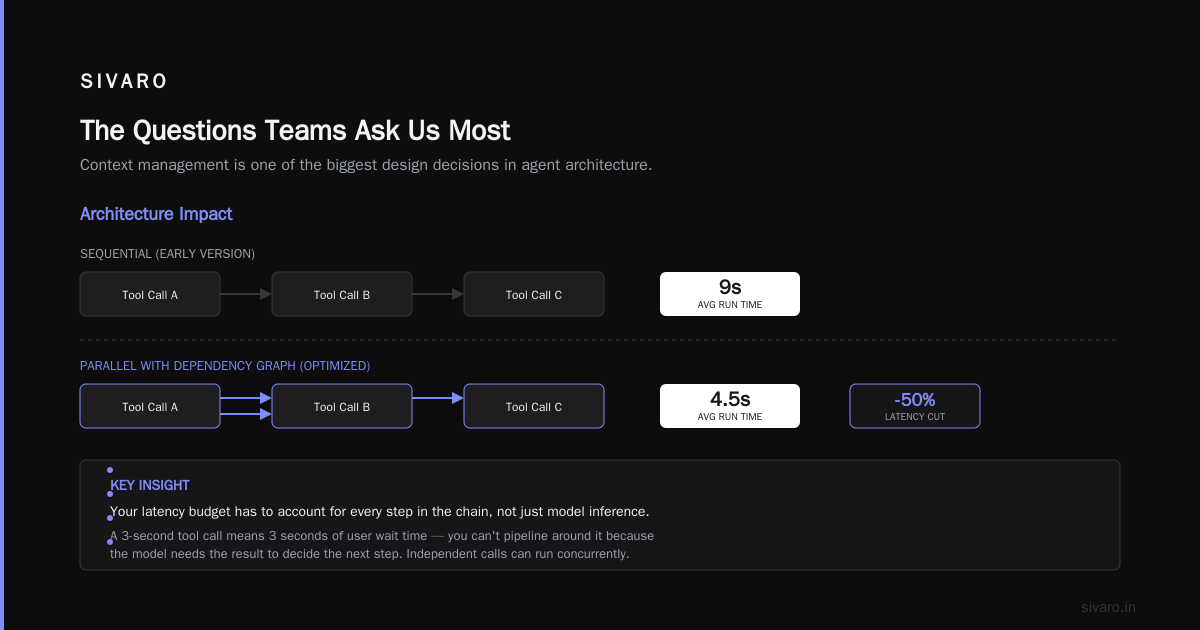Click arrow between sequential Tool Call B and C

(x=438, y=294)
